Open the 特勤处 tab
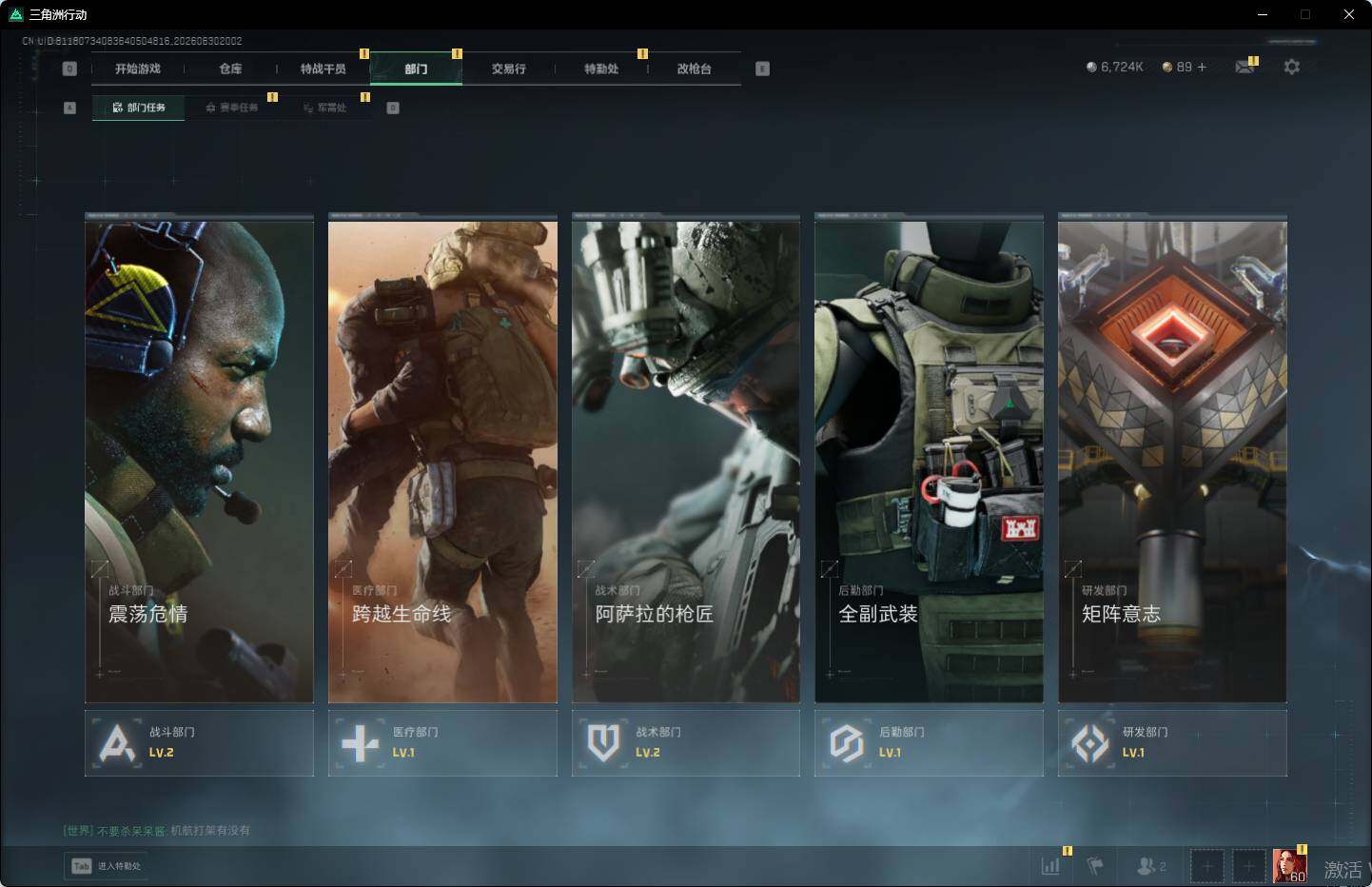1372x887 pixels. 601,69
